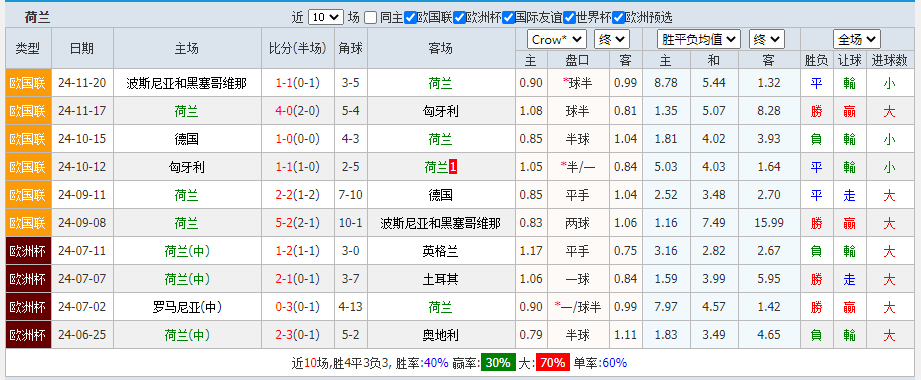Viewport: 921px width, 380px height.
Task: Click home team 德国 on 24-10-15
Action: click(187, 139)
